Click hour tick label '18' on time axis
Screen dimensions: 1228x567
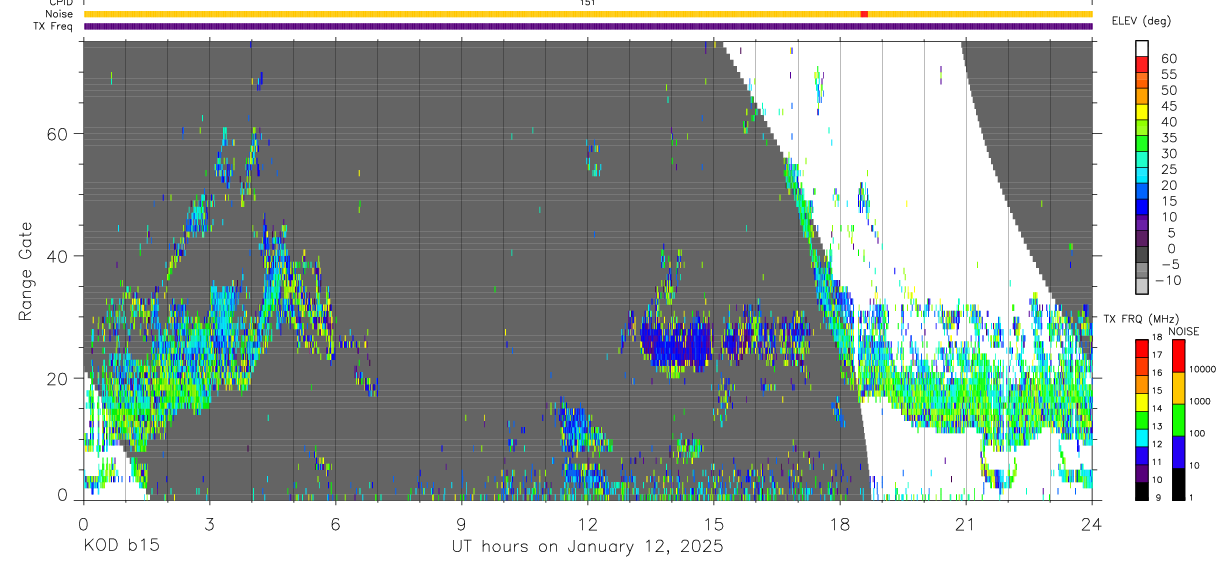(x=839, y=523)
